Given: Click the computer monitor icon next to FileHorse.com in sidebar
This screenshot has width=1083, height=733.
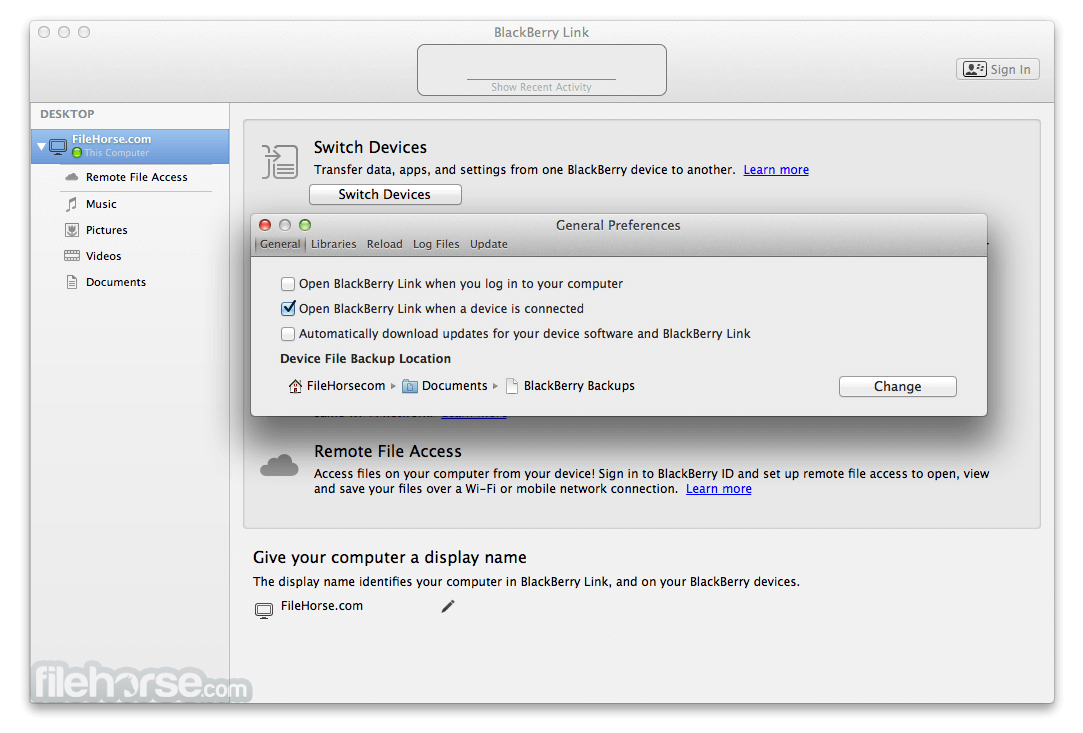Looking at the screenshot, I should click(58, 146).
